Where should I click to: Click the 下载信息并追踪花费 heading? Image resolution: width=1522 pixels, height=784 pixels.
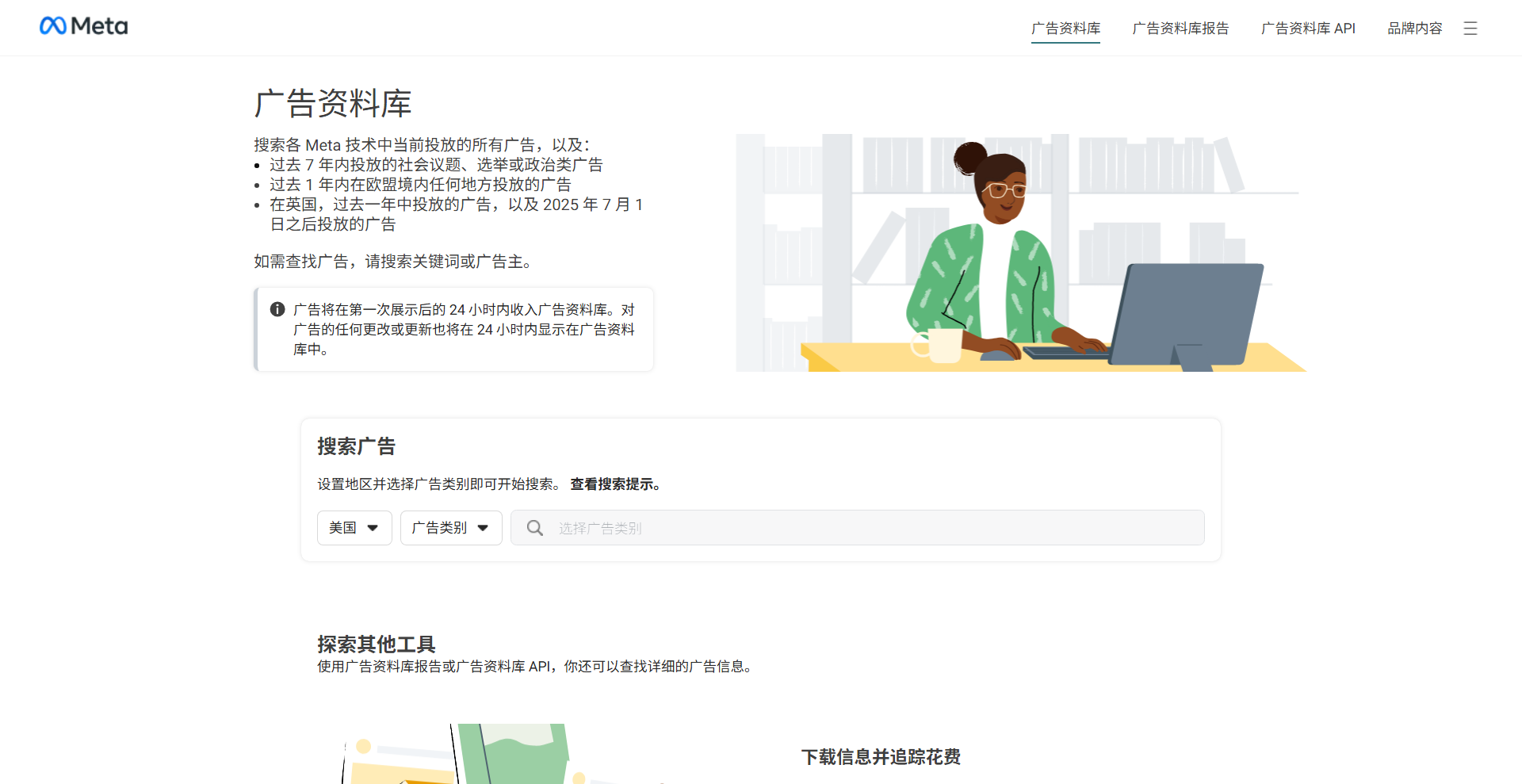pos(881,757)
